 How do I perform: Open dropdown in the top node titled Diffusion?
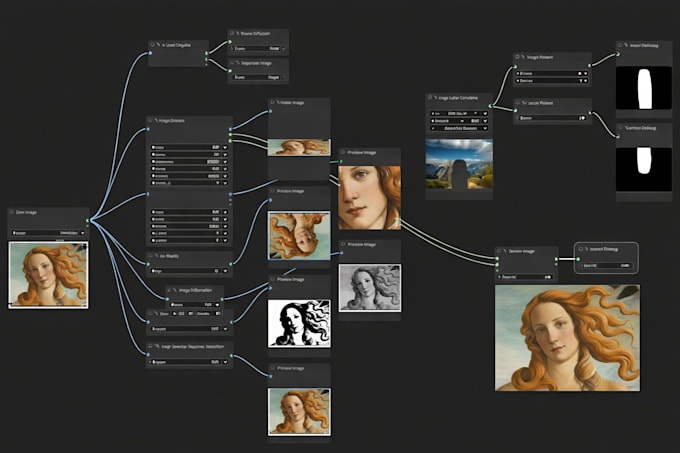click(283, 49)
